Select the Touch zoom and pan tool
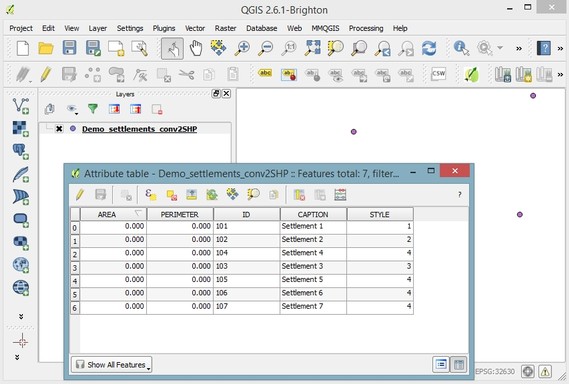The width and height of the screenshot is (569, 384). (172, 49)
